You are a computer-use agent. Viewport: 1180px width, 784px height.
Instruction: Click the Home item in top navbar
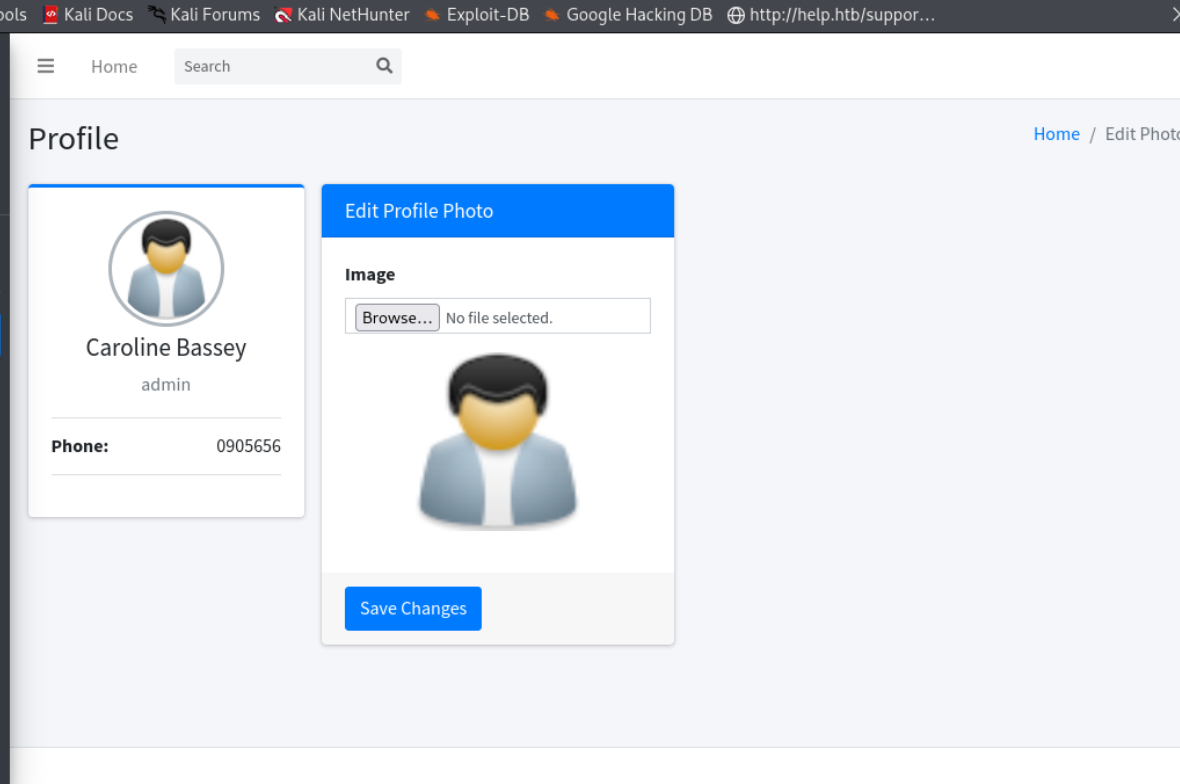click(x=114, y=66)
